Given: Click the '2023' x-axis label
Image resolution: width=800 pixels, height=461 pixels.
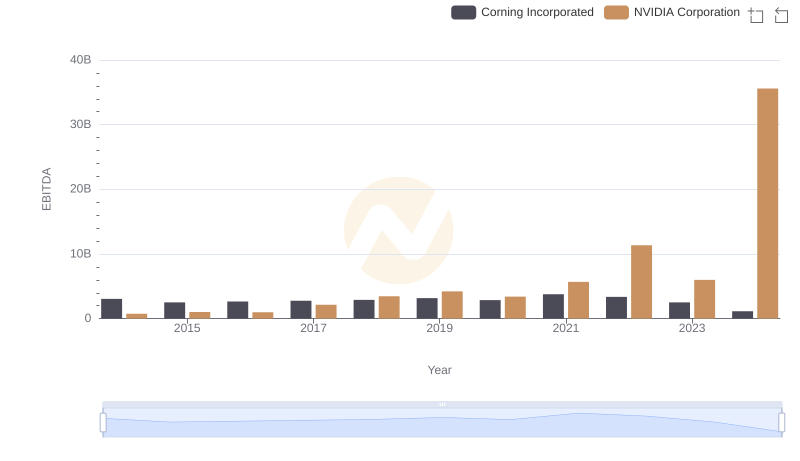Looking at the screenshot, I should (692, 328).
